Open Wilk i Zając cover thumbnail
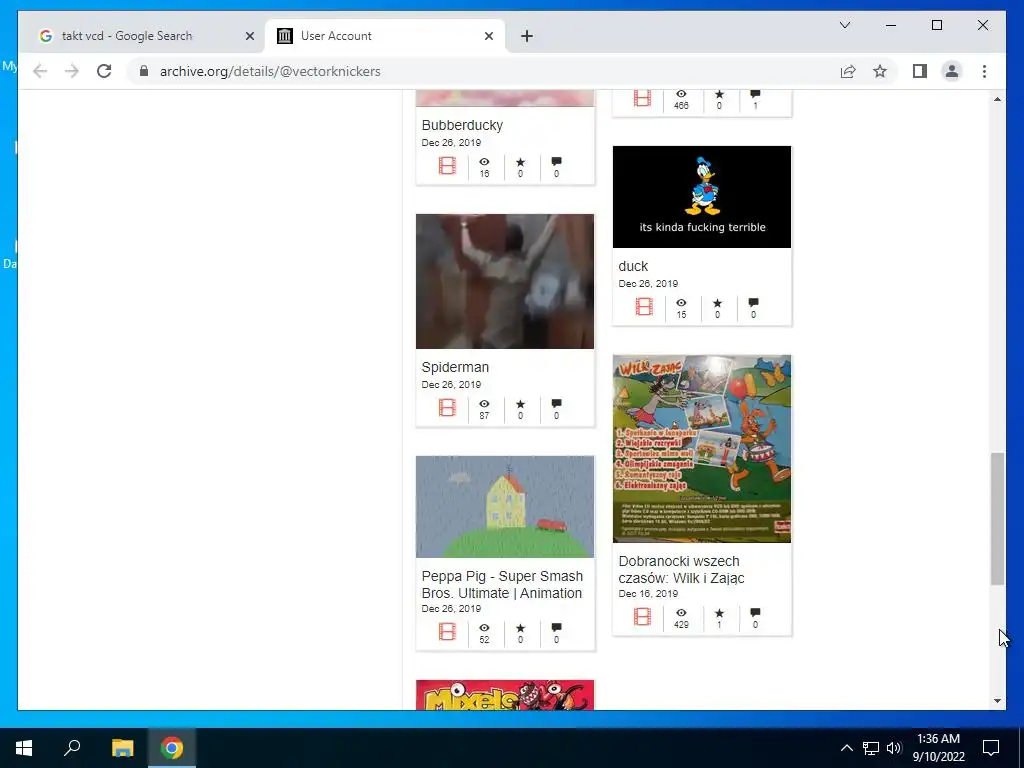The width and height of the screenshot is (1024, 768). click(702, 449)
